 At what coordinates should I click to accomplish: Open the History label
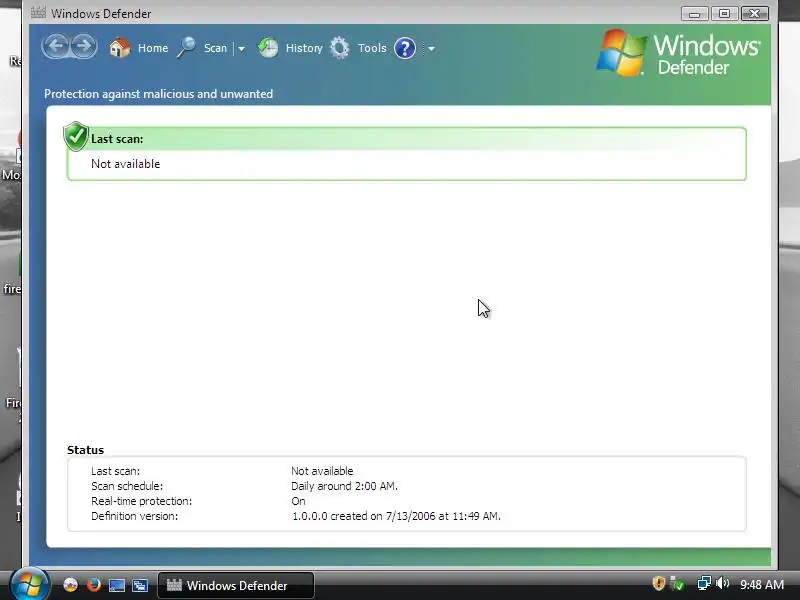pyautogui.click(x=304, y=48)
